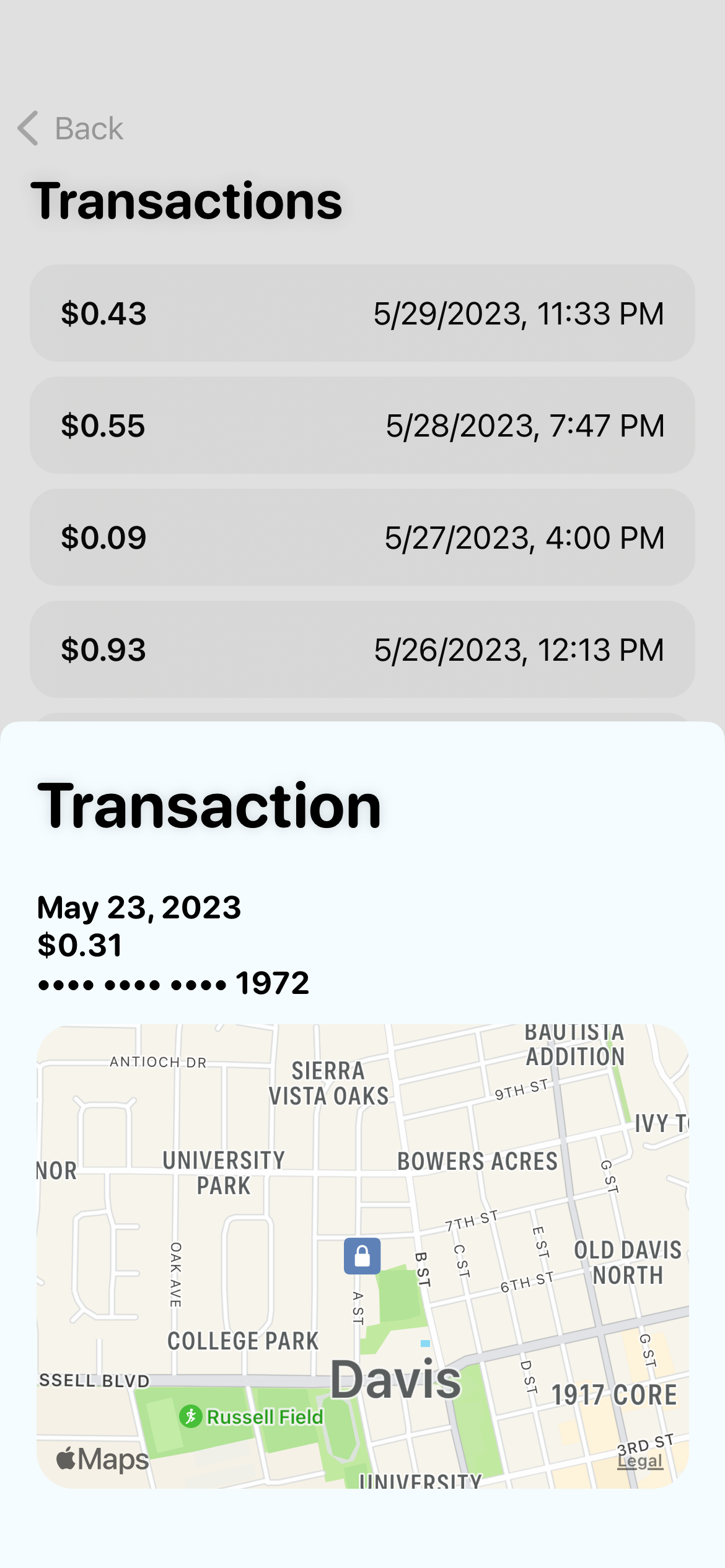Screen dimensions: 725x1568
Task: Click the blue lock pin on map
Action: tap(362, 1256)
